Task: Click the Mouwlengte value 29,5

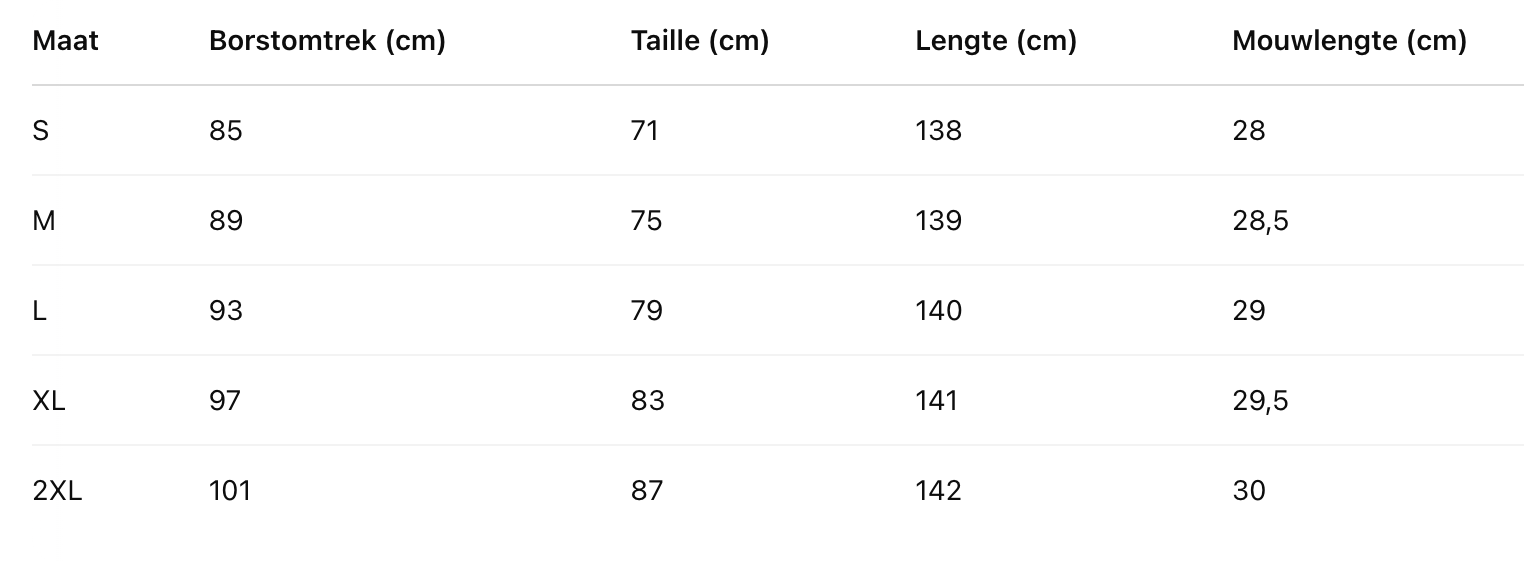Action: point(1260,401)
